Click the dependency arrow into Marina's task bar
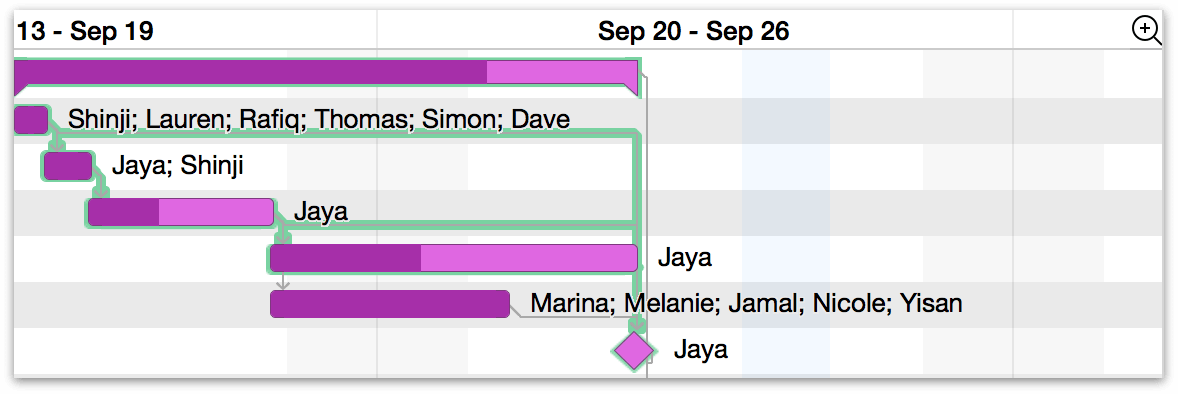The height and width of the screenshot is (394, 1178). [282, 283]
